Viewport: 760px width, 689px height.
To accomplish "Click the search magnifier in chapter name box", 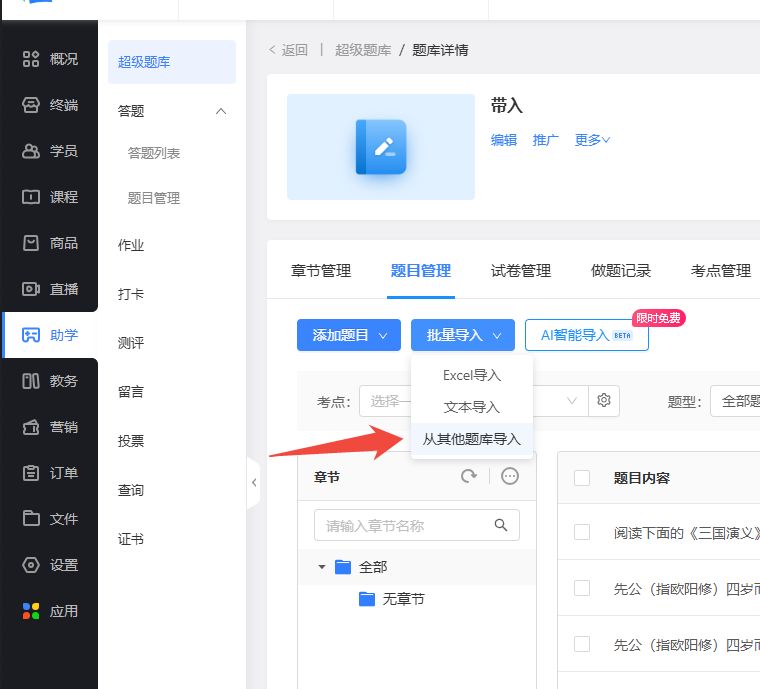I will [501, 525].
